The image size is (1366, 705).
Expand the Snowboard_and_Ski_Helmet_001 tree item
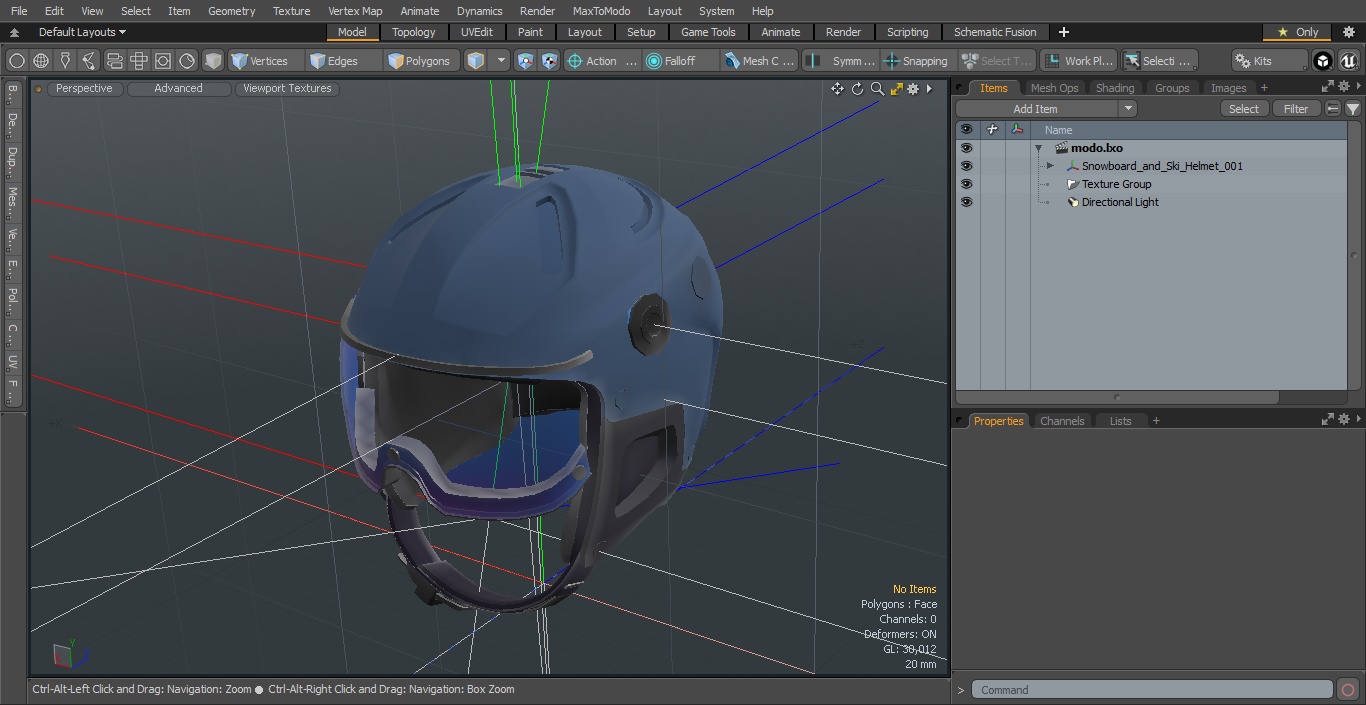(x=1050, y=166)
